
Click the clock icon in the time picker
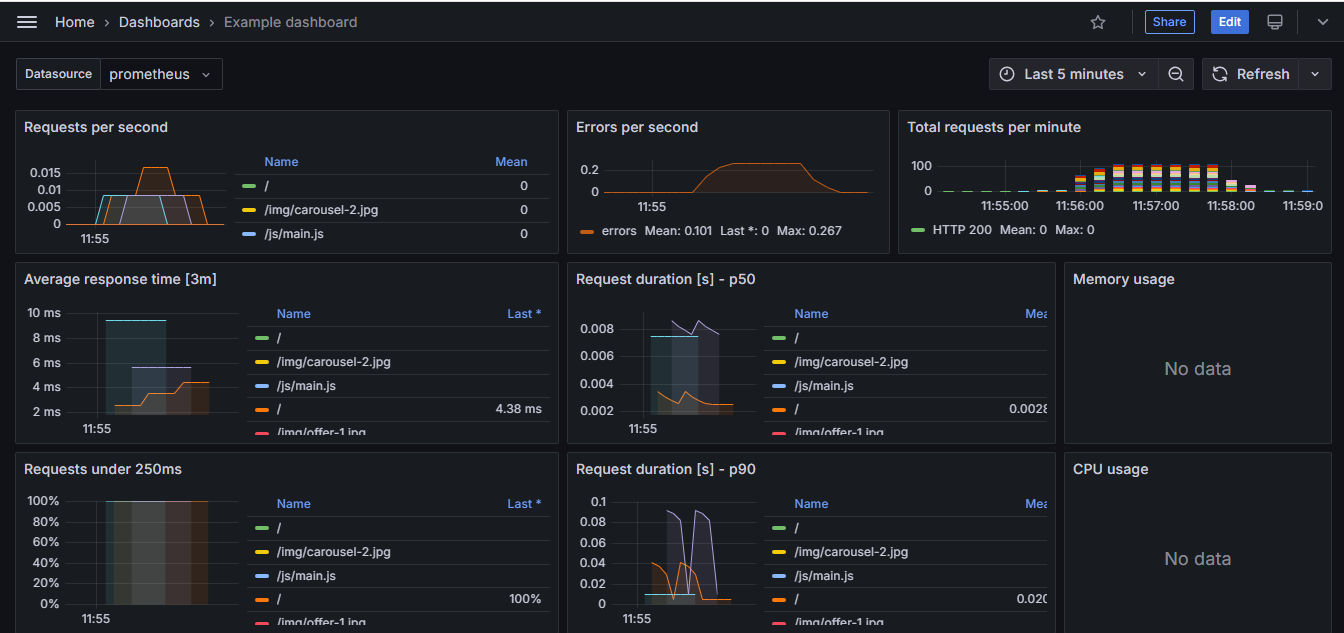pyautogui.click(x=1006, y=73)
